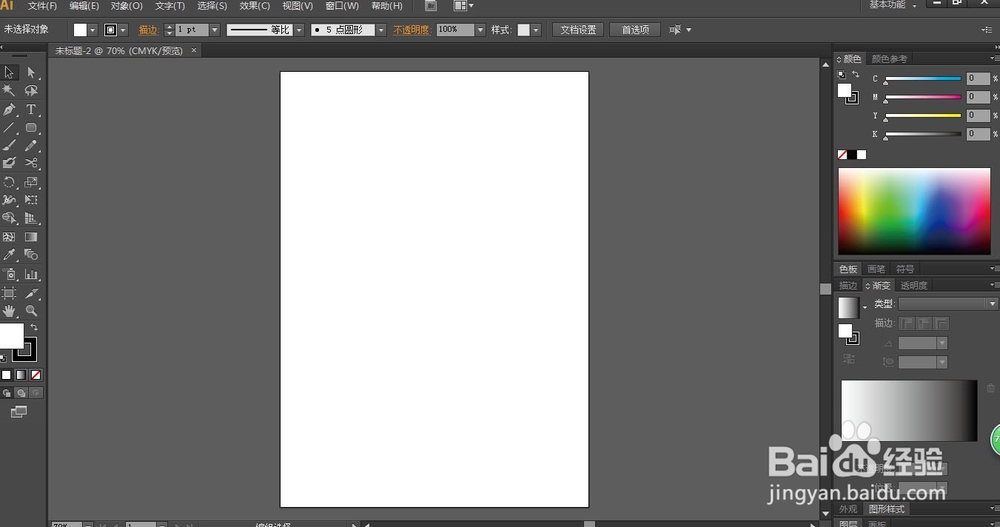Select the Symbol Sprayer tool

(x=9, y=274)
